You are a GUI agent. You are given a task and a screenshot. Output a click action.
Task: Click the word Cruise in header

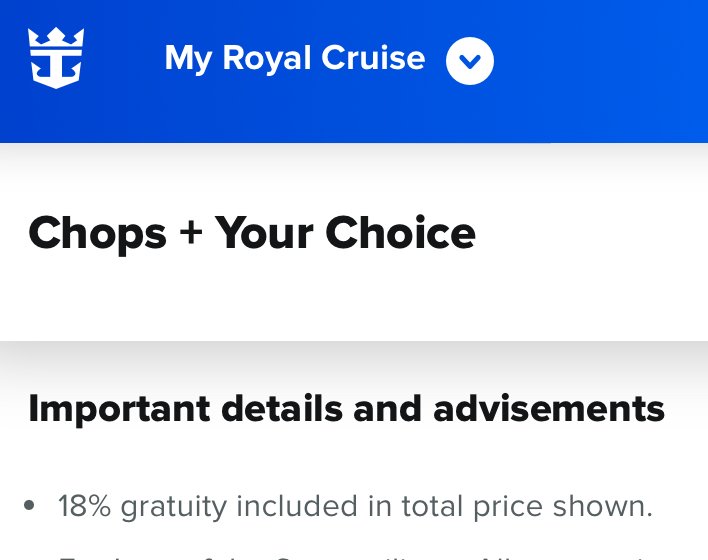[x=373, y=58]
